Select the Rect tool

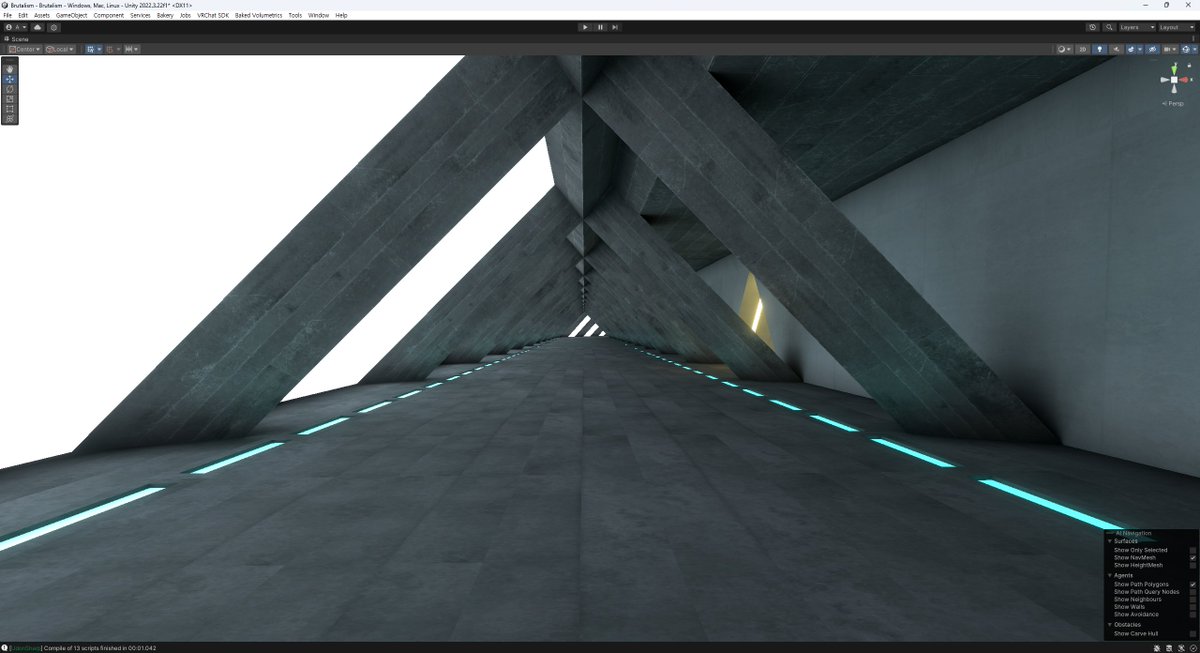coord(10,109)
